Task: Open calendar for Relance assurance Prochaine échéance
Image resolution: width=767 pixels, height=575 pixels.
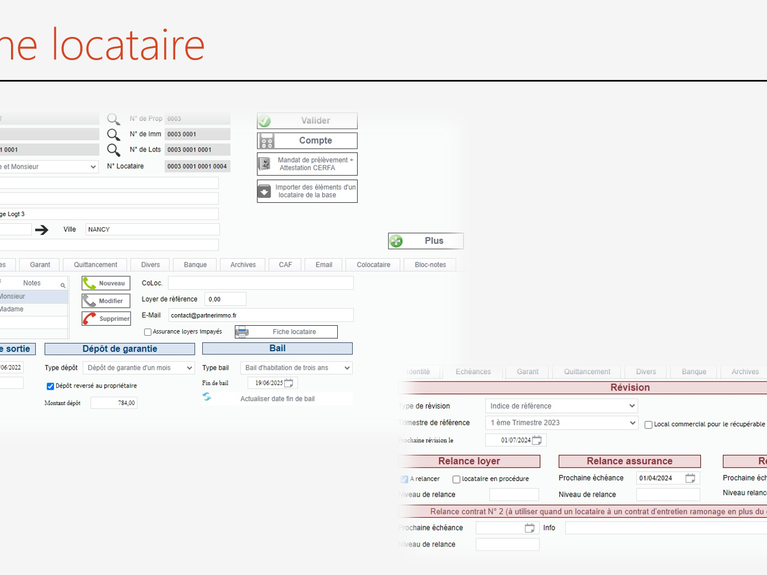Action: point(690,478)
